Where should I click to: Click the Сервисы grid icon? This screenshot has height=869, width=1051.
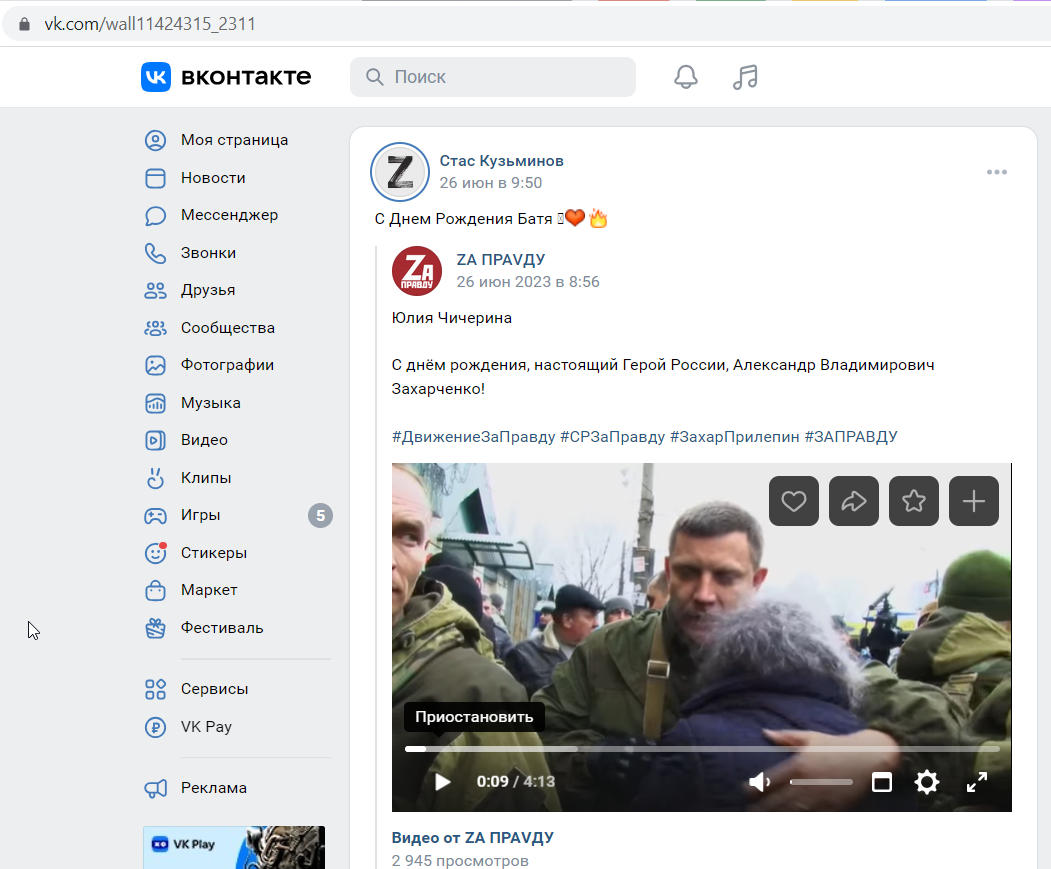click(156, 689)
